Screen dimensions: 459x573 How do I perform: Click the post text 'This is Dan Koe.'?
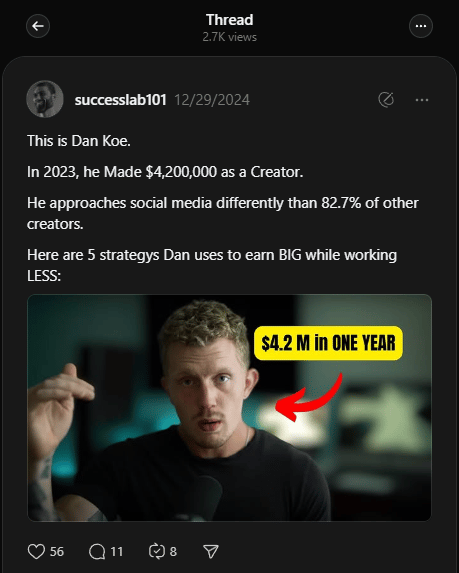[79, 141]
